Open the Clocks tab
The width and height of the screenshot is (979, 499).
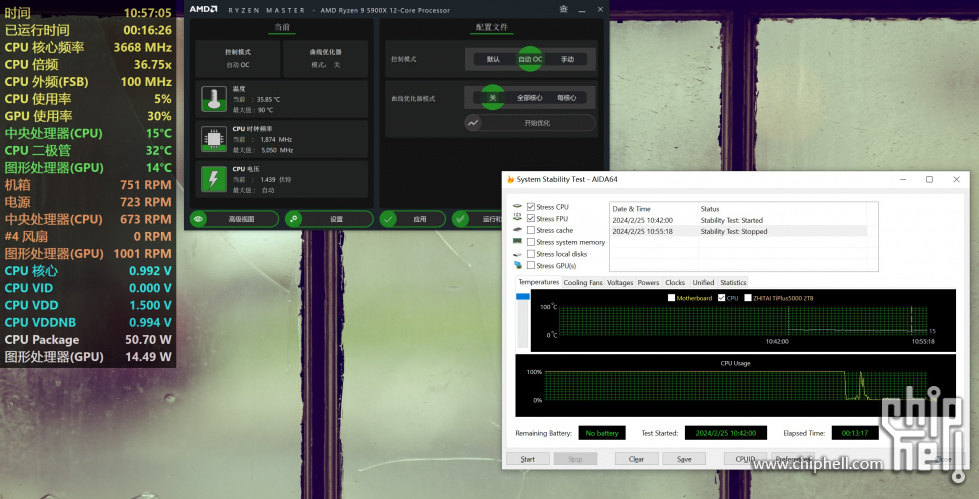(x=675, y=283)
